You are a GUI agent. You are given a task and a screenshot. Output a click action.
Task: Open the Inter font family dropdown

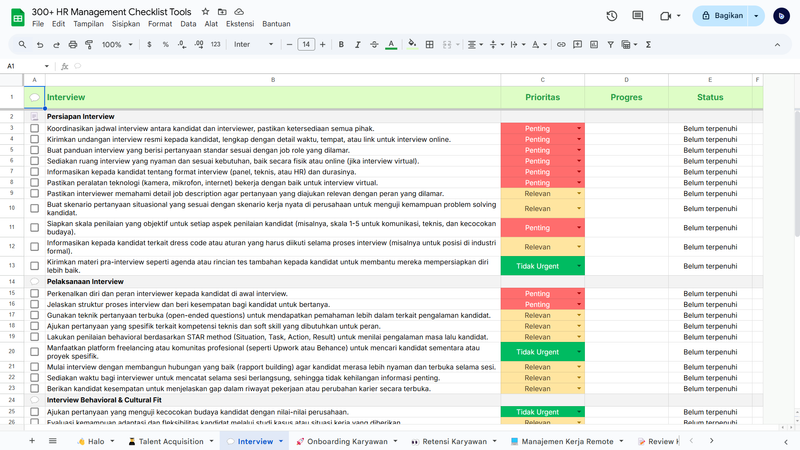click(x=254, y=45)
